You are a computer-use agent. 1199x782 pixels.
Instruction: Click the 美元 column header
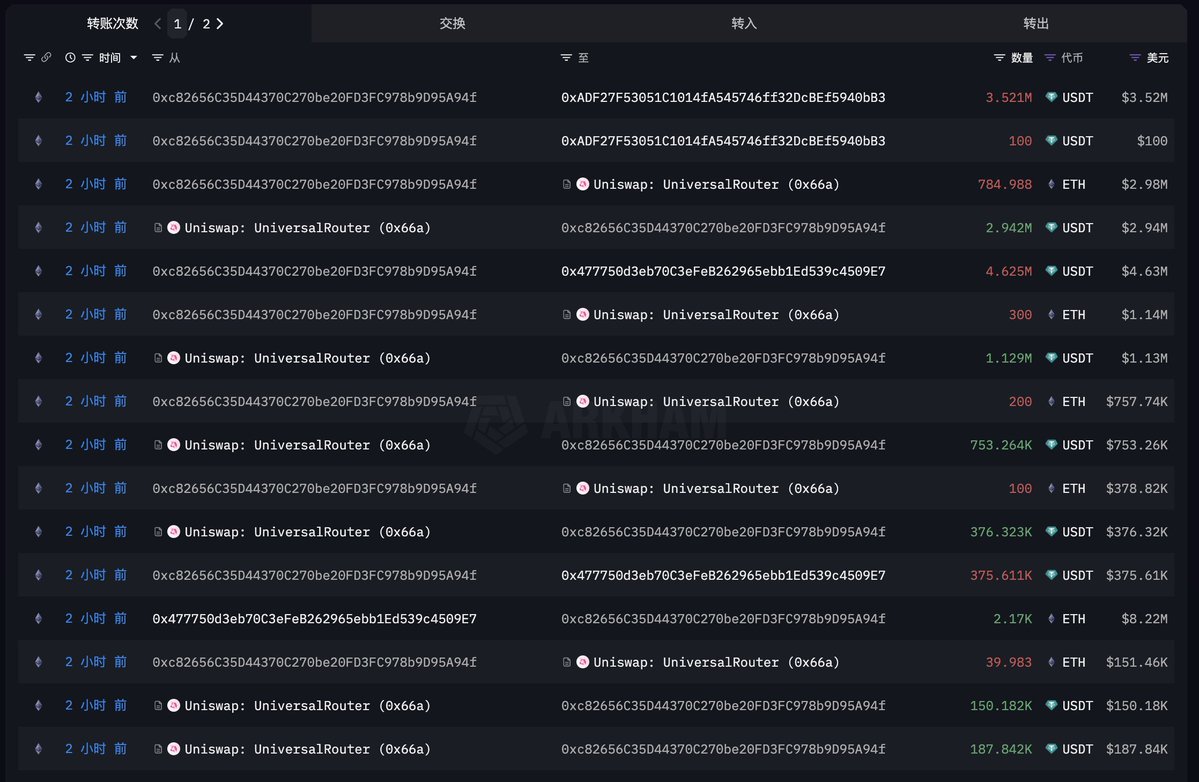click(1158, 57)
